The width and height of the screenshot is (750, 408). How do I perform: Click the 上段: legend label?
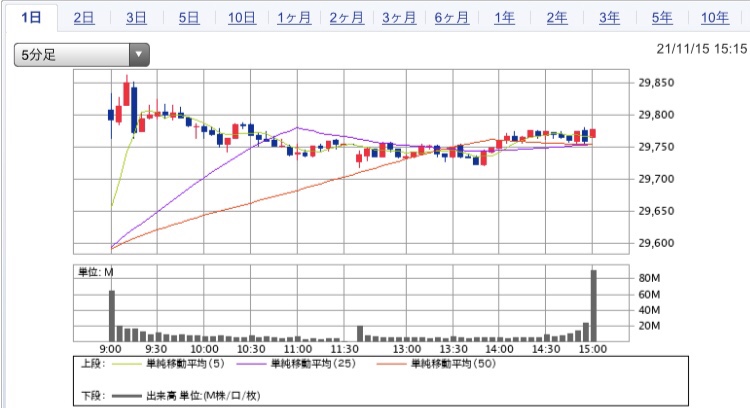tap(93, 364)
